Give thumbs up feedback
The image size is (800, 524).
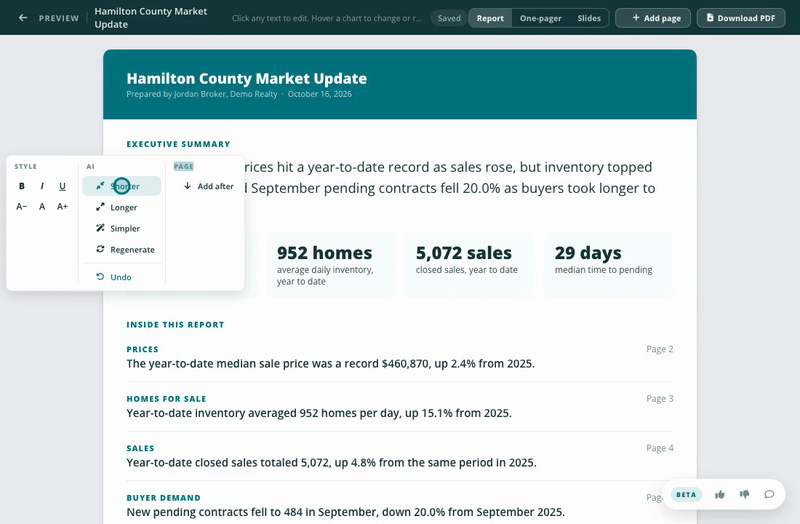coord(719,494)
